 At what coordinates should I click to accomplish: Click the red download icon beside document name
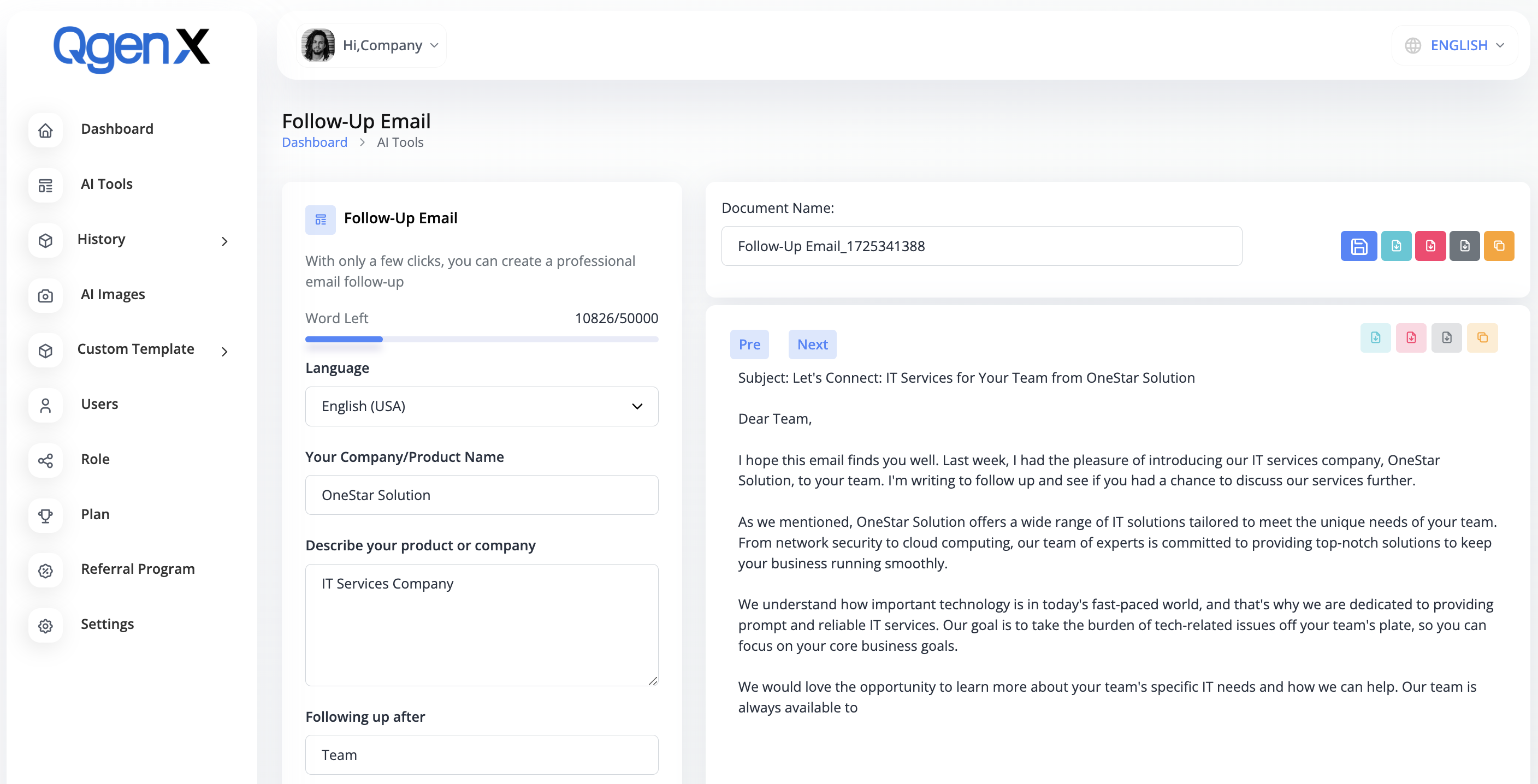point(1430,246)
